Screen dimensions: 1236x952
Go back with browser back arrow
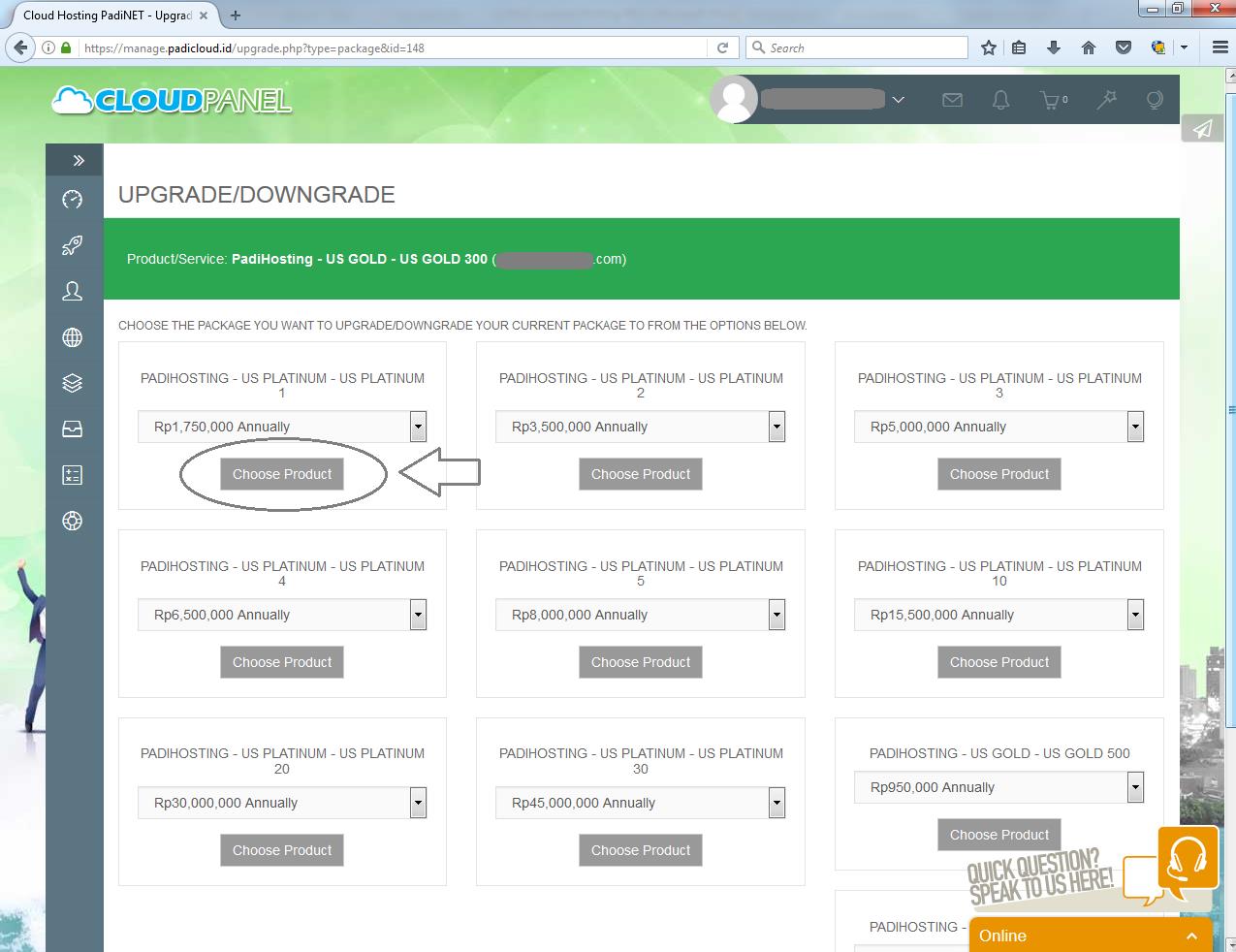[x=21, y=48]
